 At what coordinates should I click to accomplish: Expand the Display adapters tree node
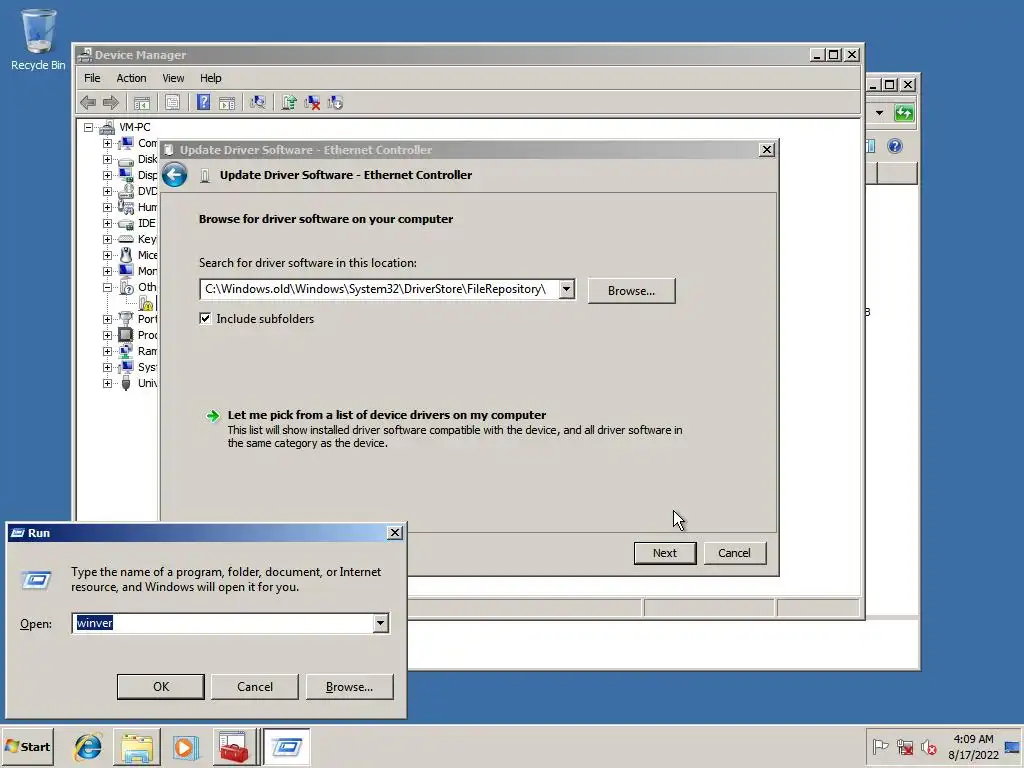pyautogui.click(x=107, y=175)
